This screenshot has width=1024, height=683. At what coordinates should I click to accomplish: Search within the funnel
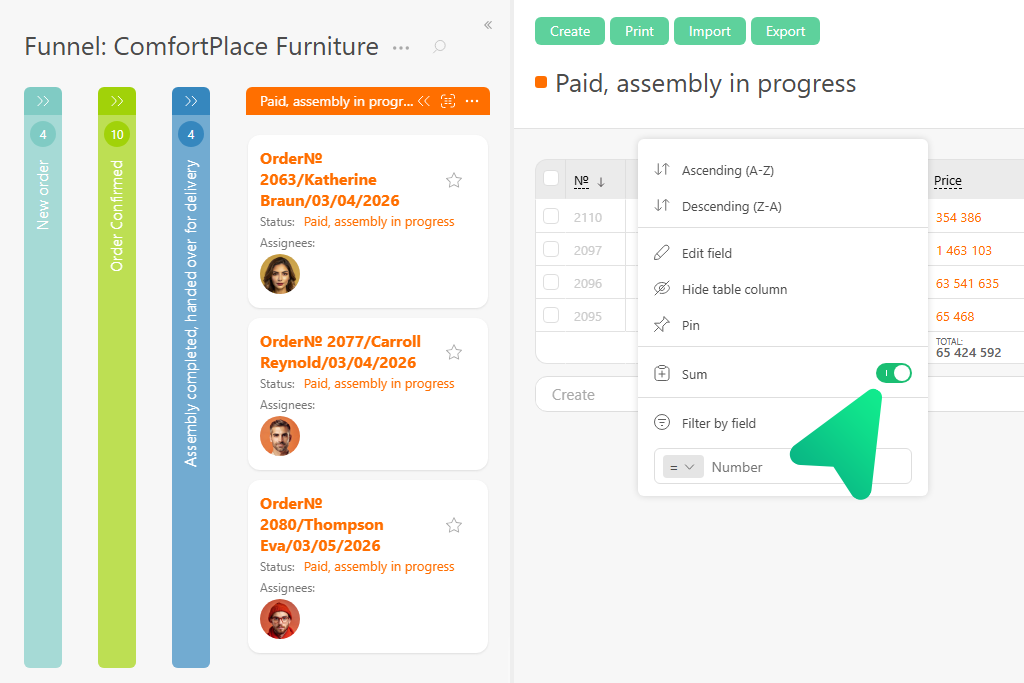coord(440,46)
